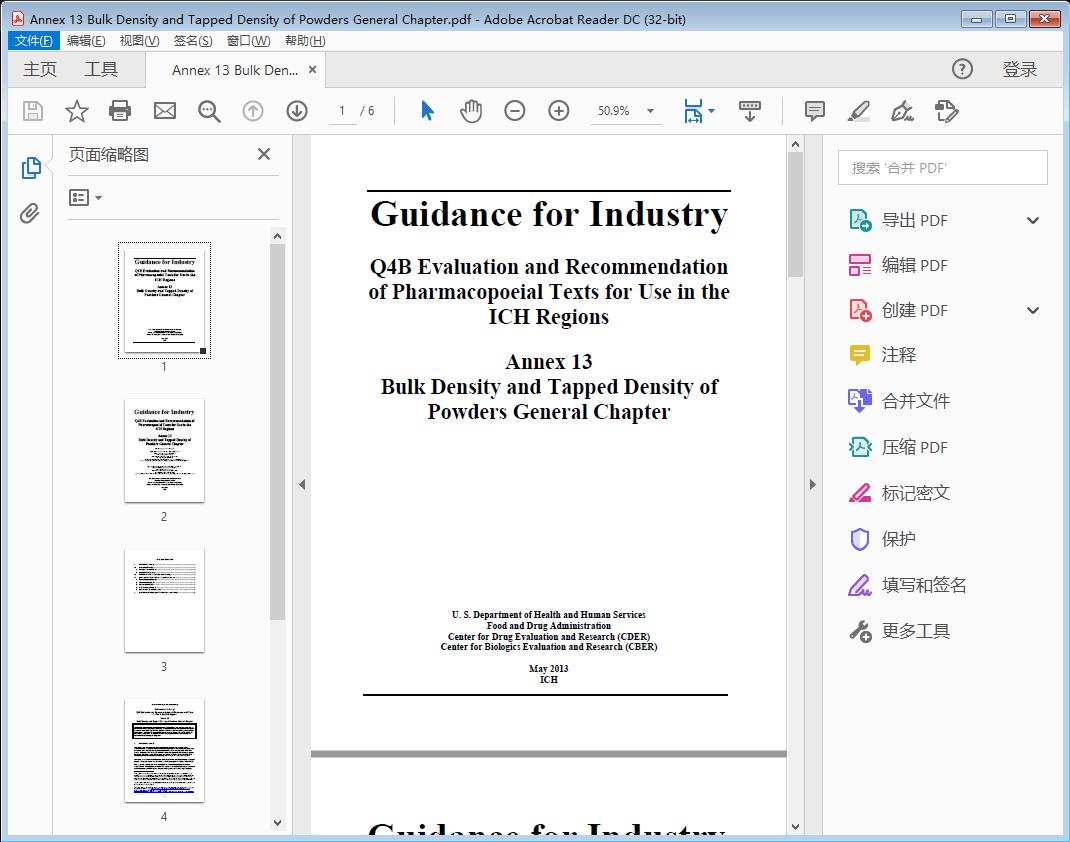This screenshot has height=842, width=1070.
Task: Switch to the selection arrow tool
Action: click(424, 110)
